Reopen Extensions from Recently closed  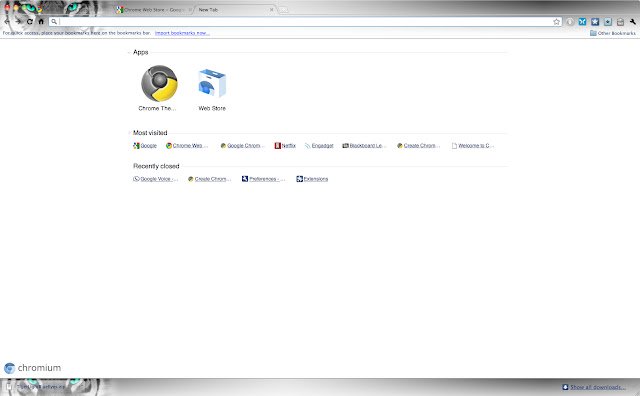[316, 179]
